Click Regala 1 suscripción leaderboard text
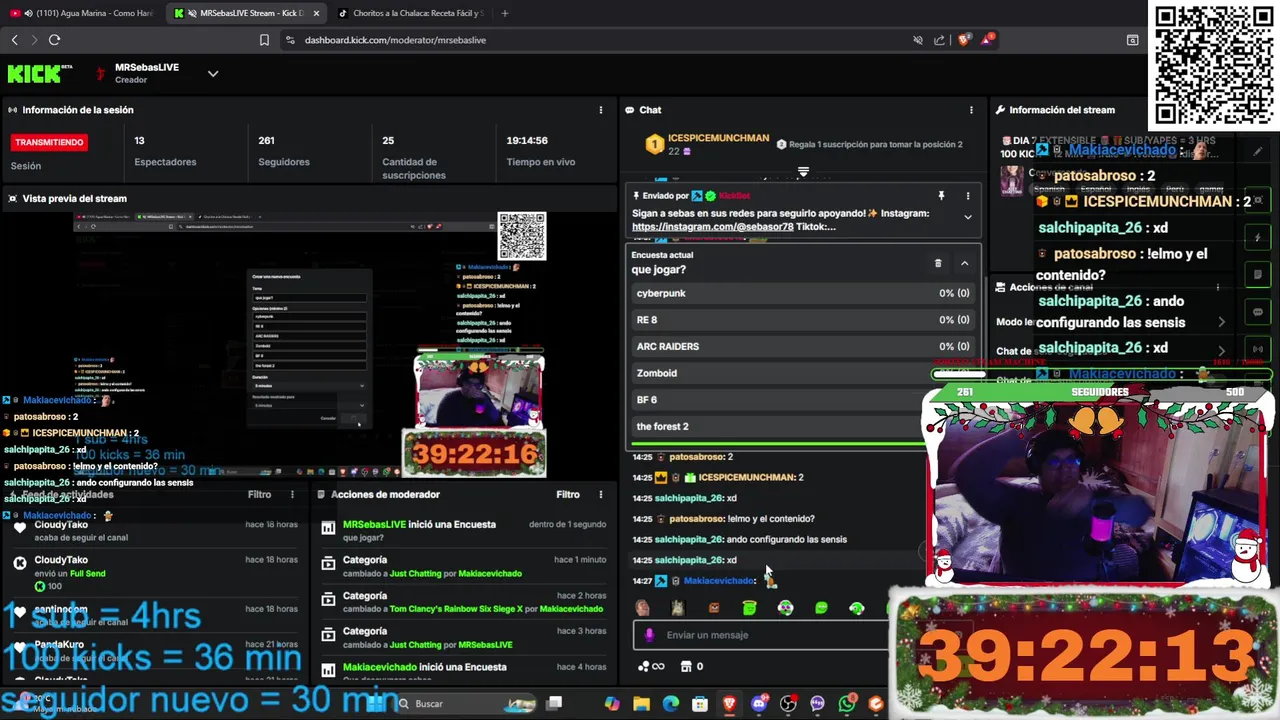The width and height of the screenshot is (1280, 720). 876,145
